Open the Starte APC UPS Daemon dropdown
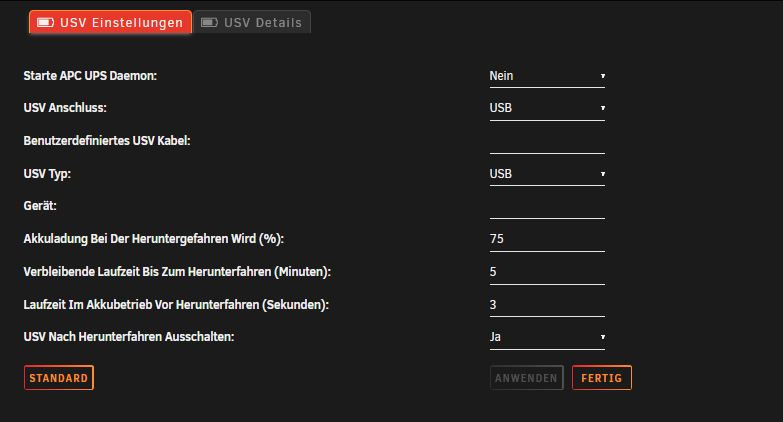 point(547,76)
